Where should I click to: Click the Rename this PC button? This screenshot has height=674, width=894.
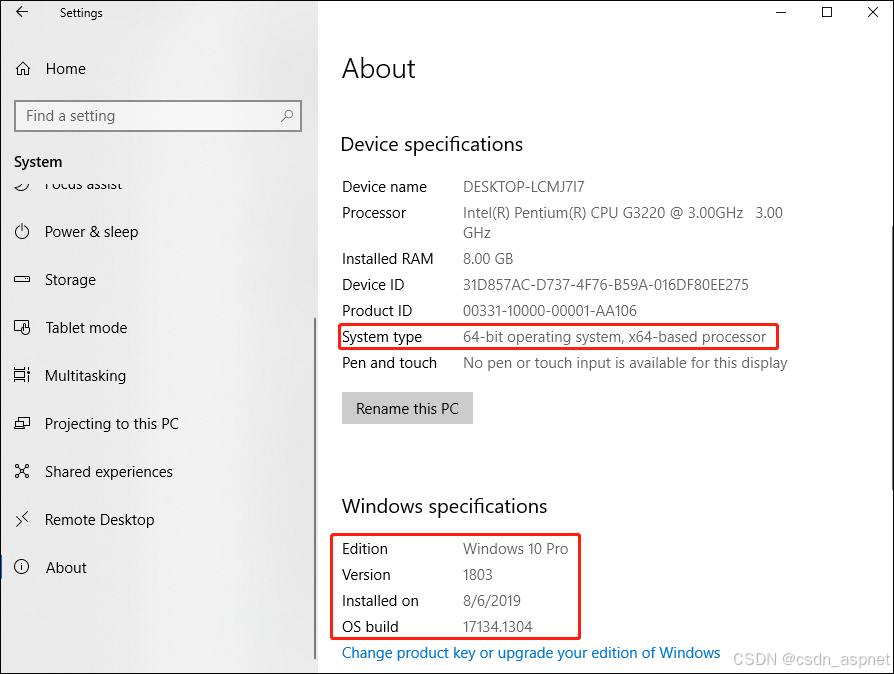tap(407, 408)
